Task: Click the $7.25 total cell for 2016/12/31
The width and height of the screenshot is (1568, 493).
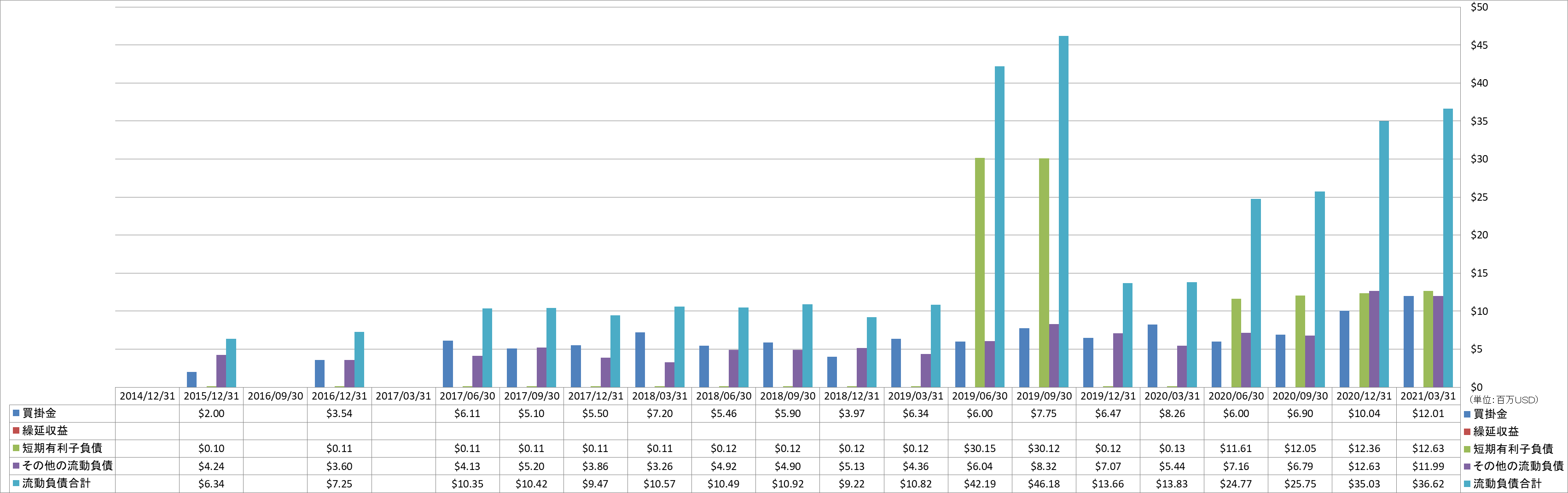Action: pyautogui.click(x=339, y=484)
